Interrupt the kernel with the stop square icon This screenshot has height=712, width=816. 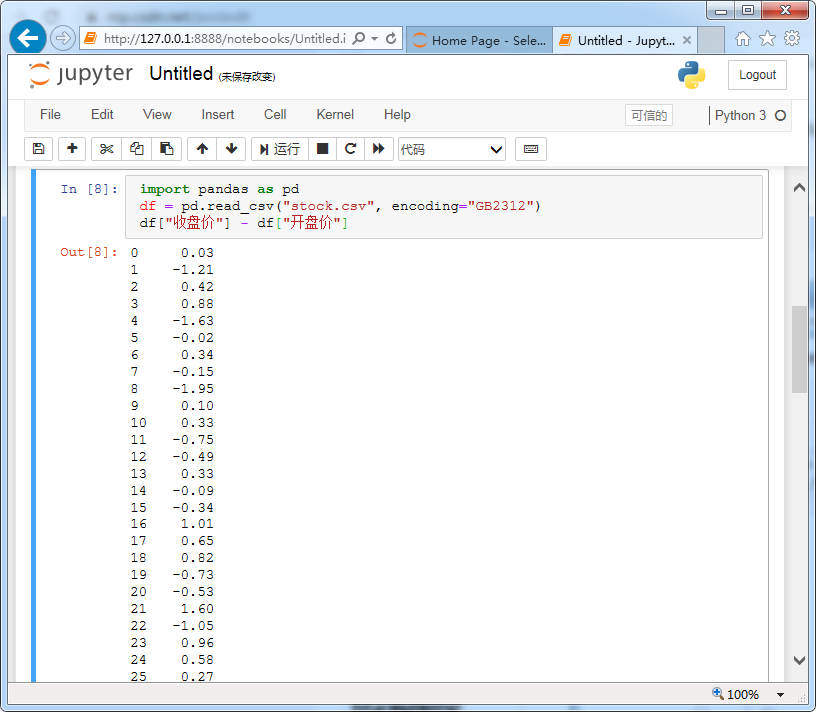(x=323, y=149)
